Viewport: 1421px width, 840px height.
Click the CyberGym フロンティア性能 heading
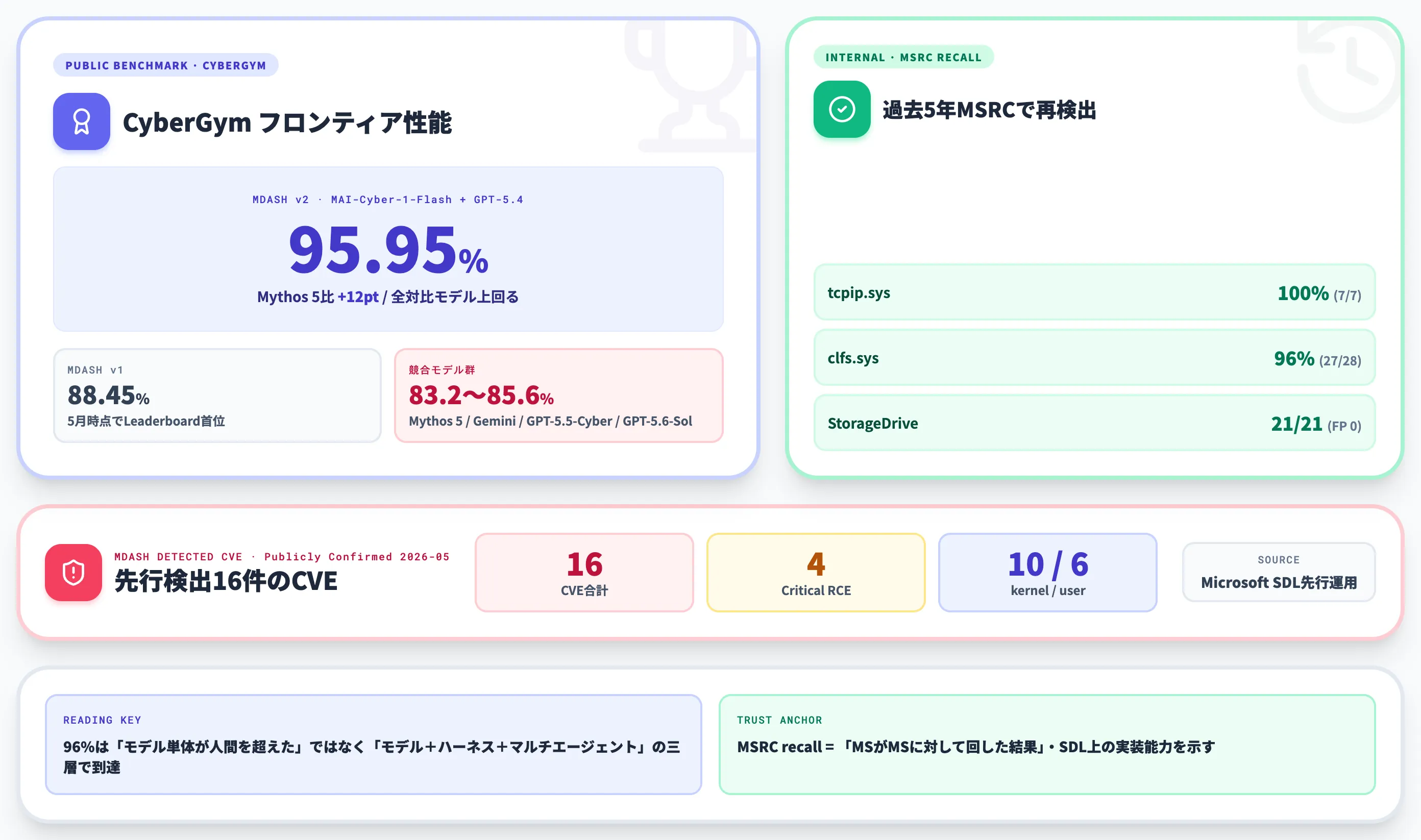[287, 122]
